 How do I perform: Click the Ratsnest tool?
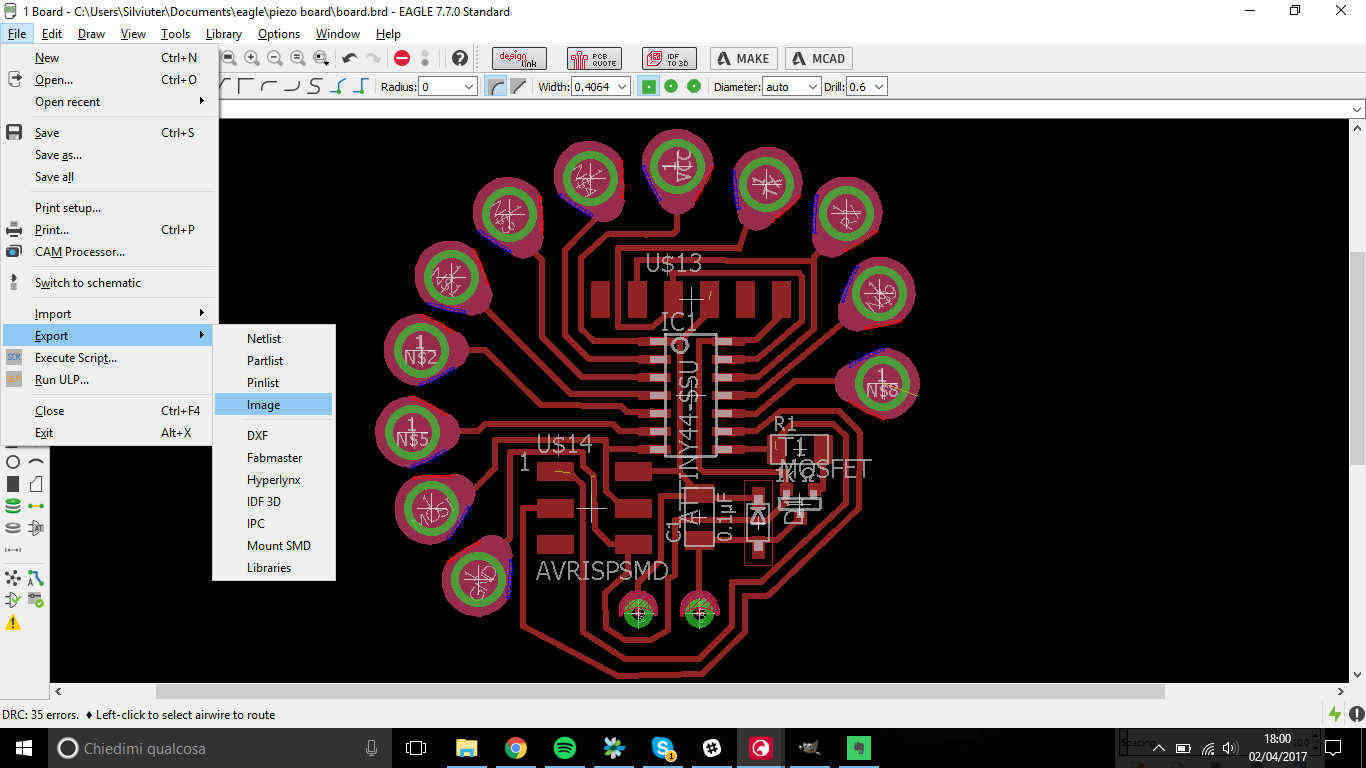coord(13,578)
